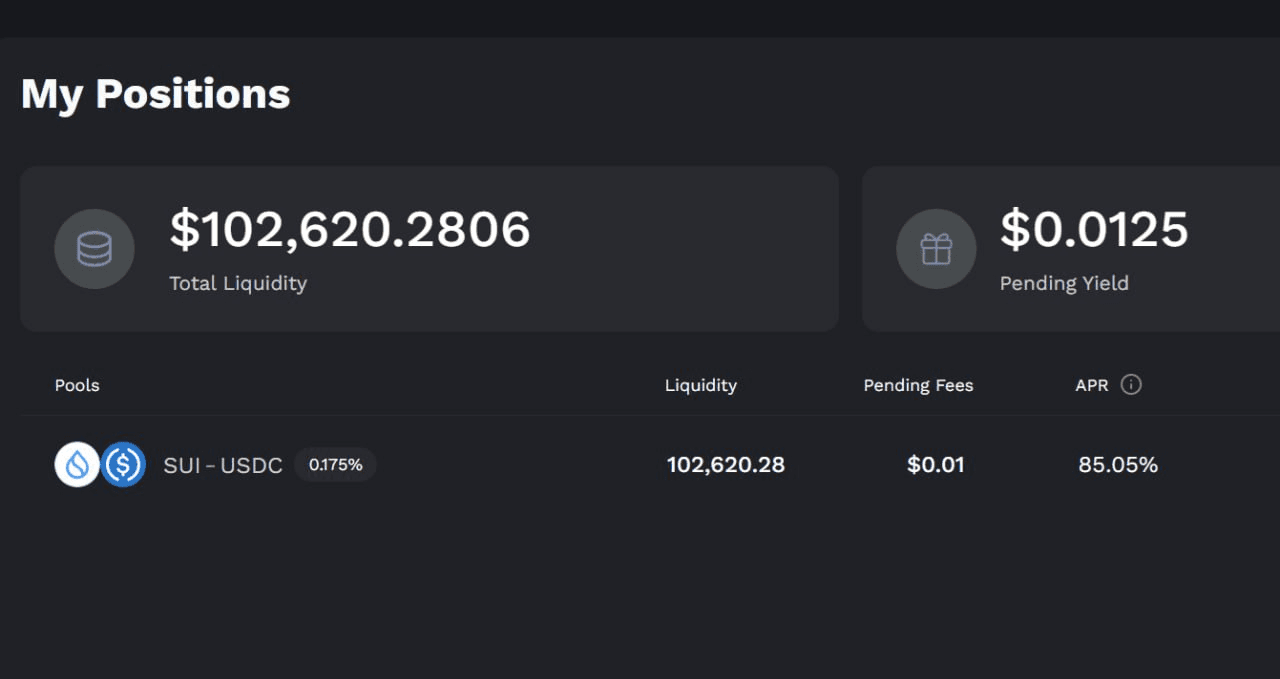Click the APR column header text
This screenshot has height=679, width=1280.
point(1091,386)
